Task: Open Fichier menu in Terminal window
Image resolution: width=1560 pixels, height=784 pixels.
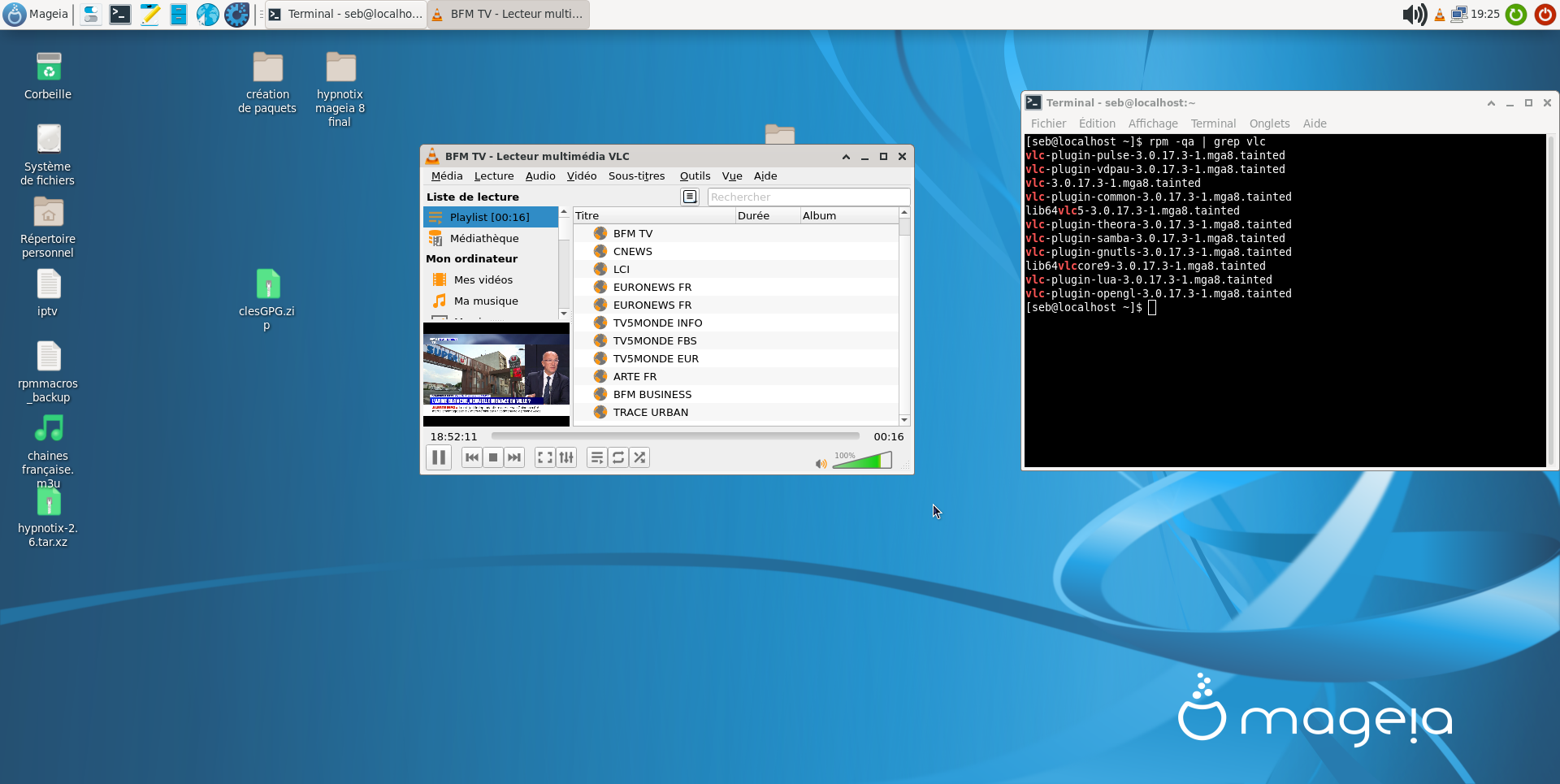Action: click(x=1048, y=123)
